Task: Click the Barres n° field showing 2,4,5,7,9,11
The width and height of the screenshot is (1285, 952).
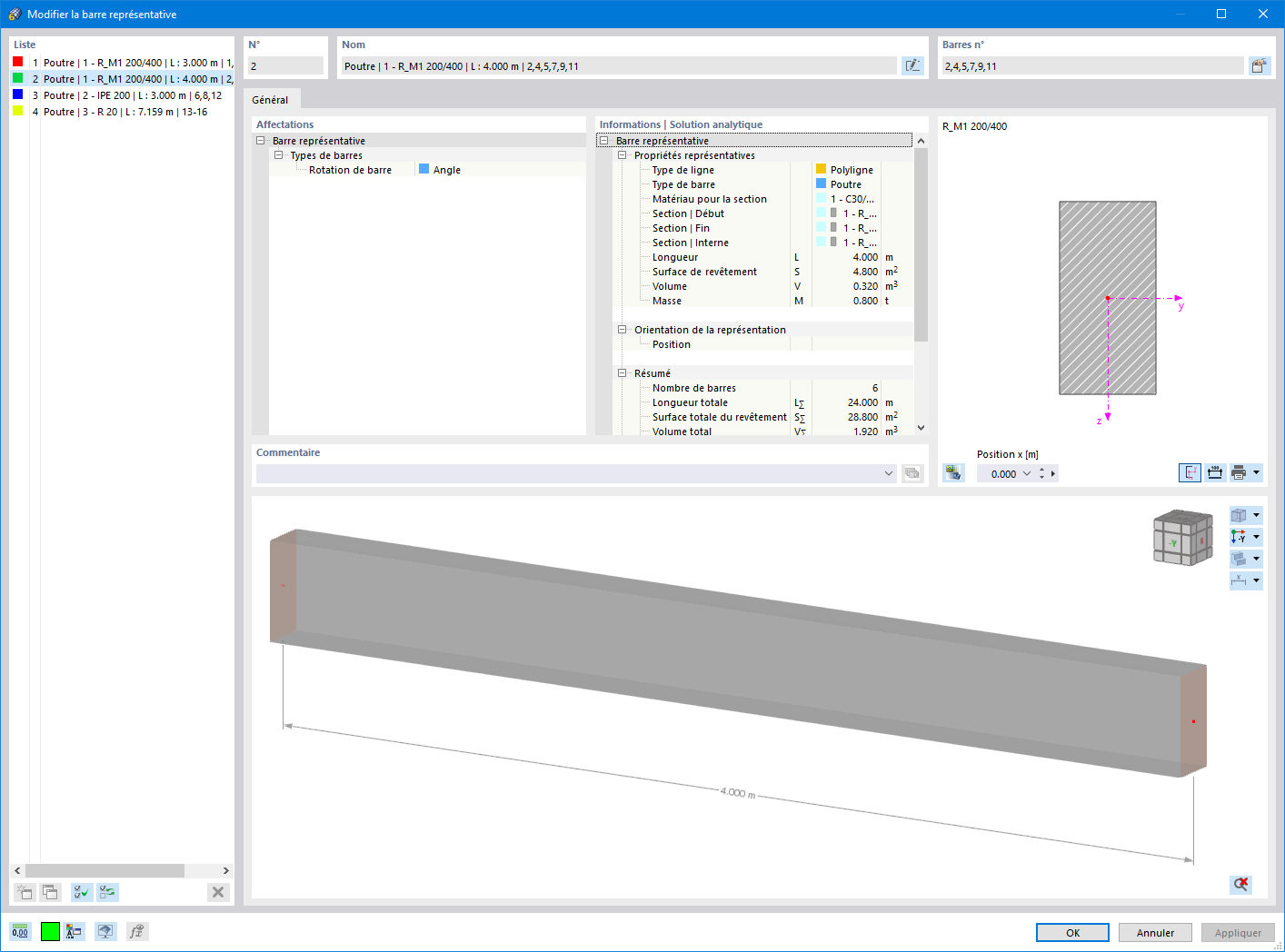Action: click(x=1092, y=65)
